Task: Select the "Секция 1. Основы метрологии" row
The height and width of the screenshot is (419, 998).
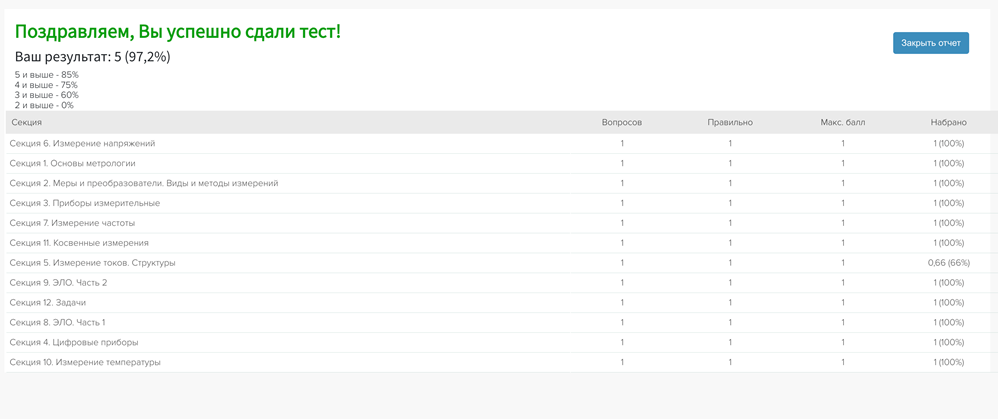Action: pyautogui.click(x=72, y=163)
